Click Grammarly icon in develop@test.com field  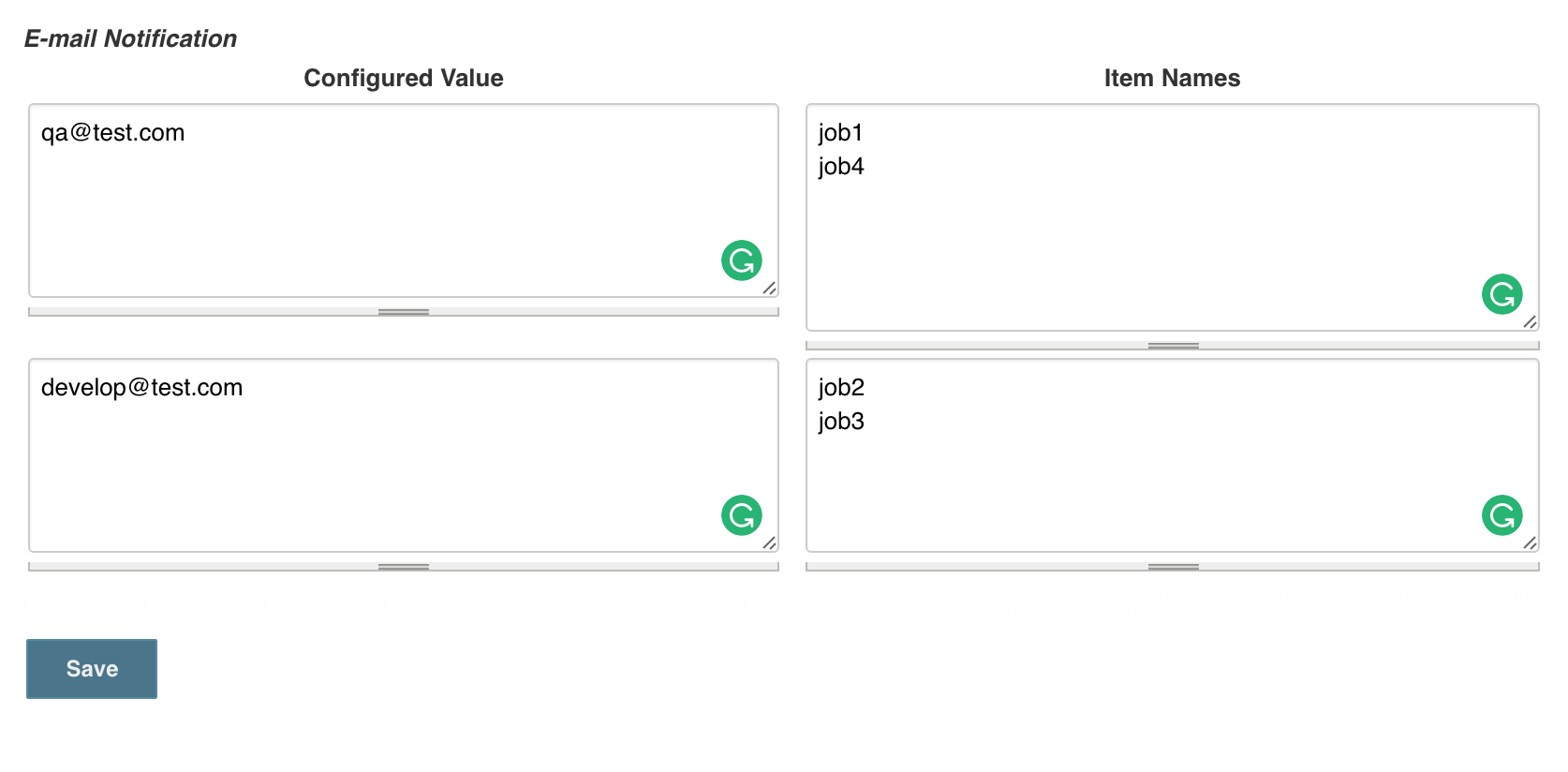tap(742, 515)
